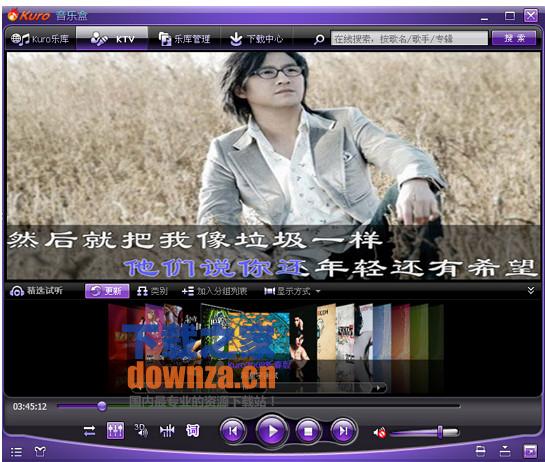Image resolution: width=545 pixels, height=462 pixels.
Task: Click the previous track button
Action: (233, 431)
